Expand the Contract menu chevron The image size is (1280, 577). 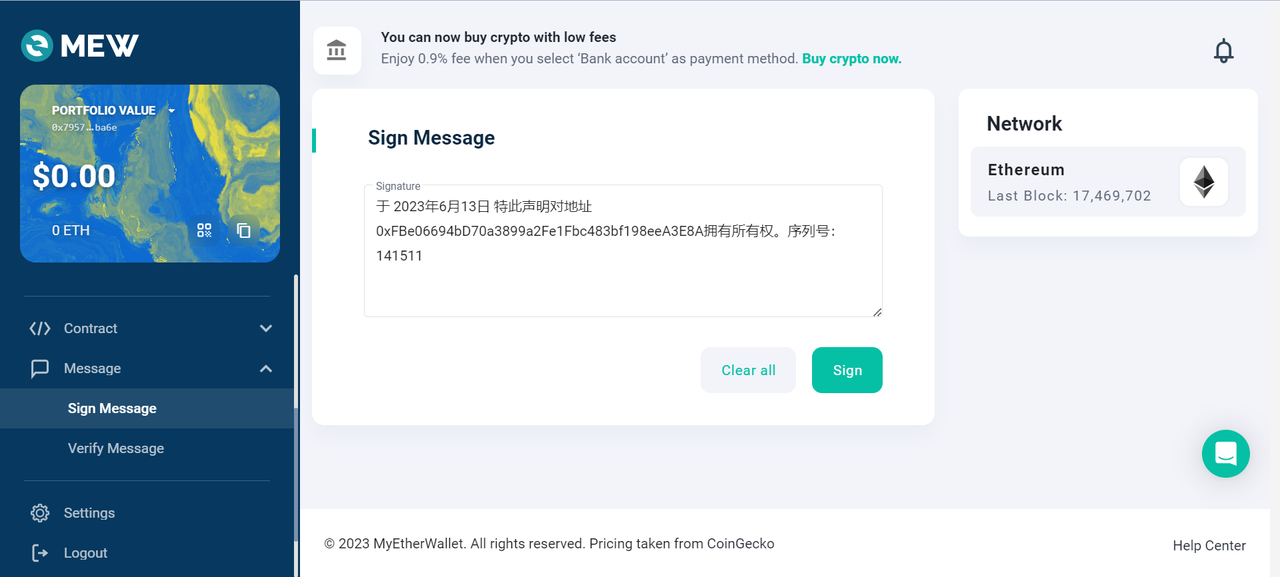click(266, 328)
